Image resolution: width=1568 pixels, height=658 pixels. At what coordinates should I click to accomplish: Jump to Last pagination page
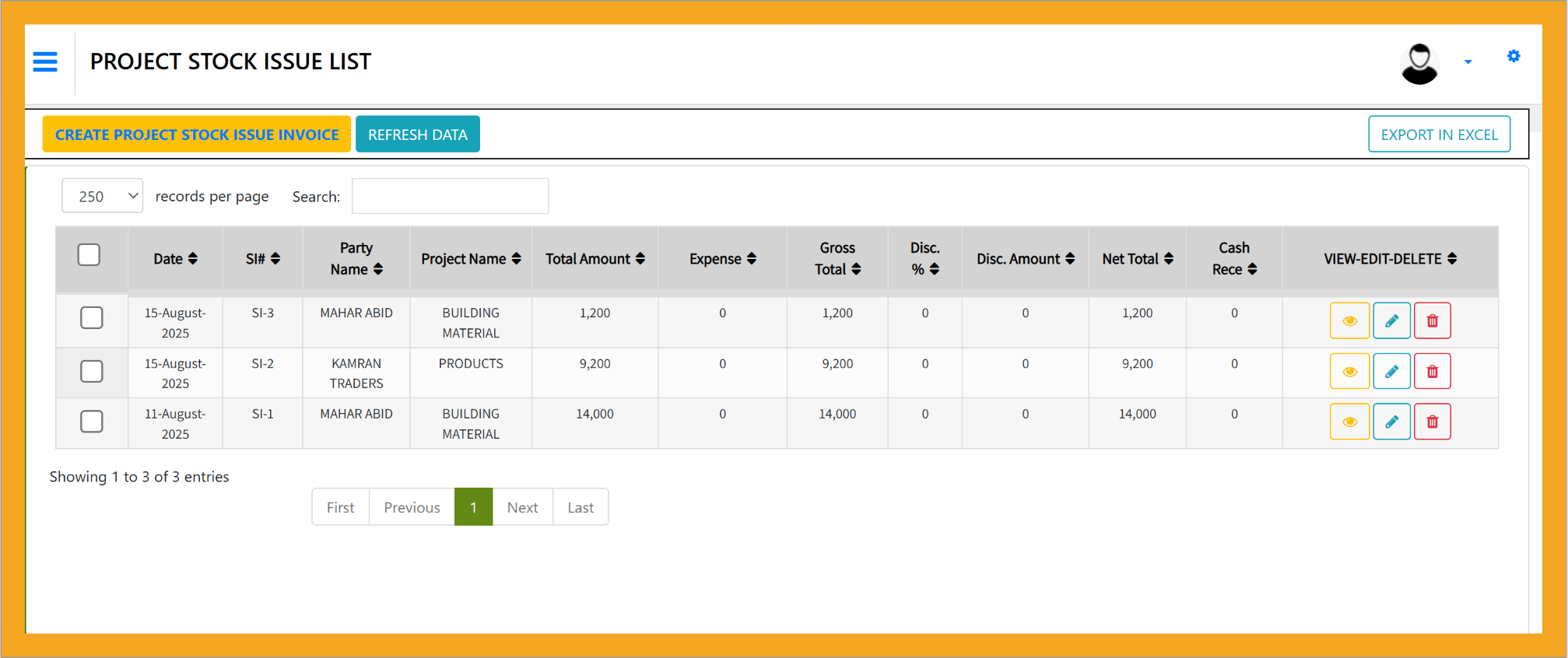tap(581, 507)
